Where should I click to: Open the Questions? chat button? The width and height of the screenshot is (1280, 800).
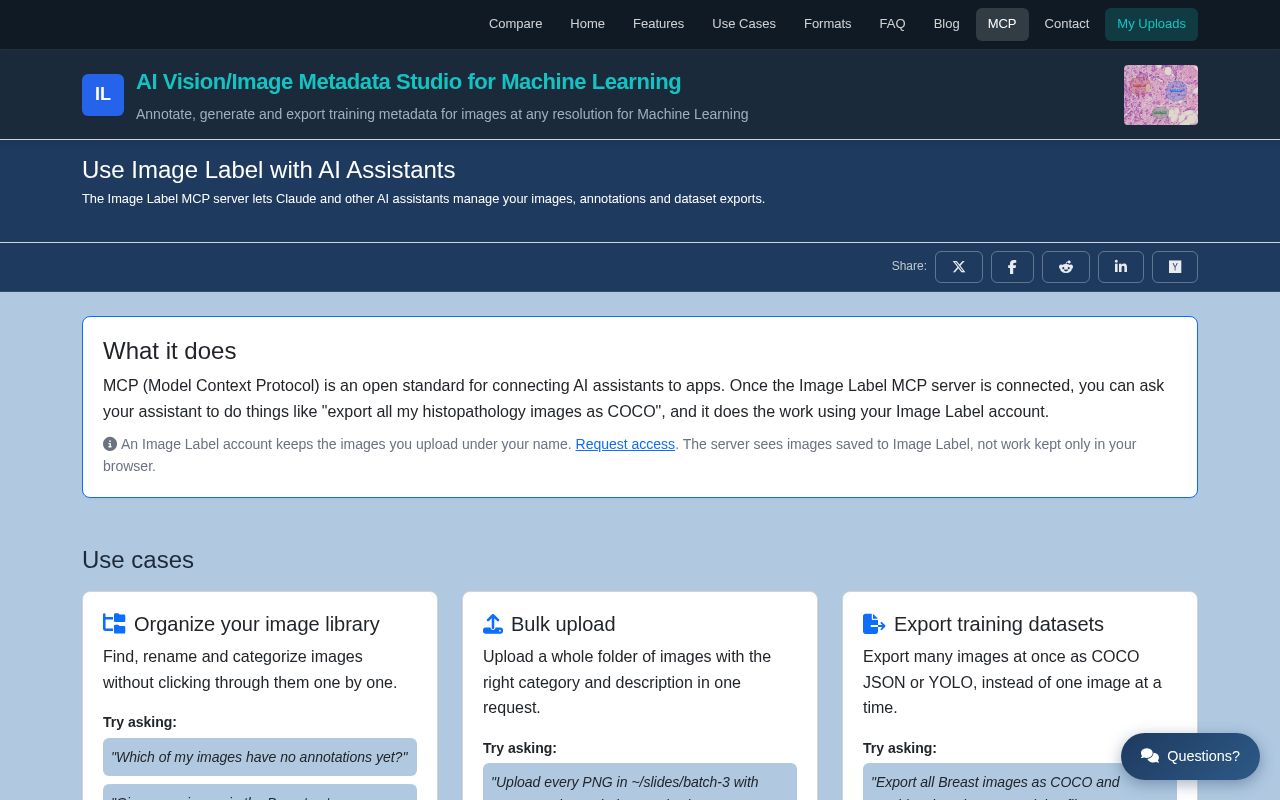tap(1190, 756)
